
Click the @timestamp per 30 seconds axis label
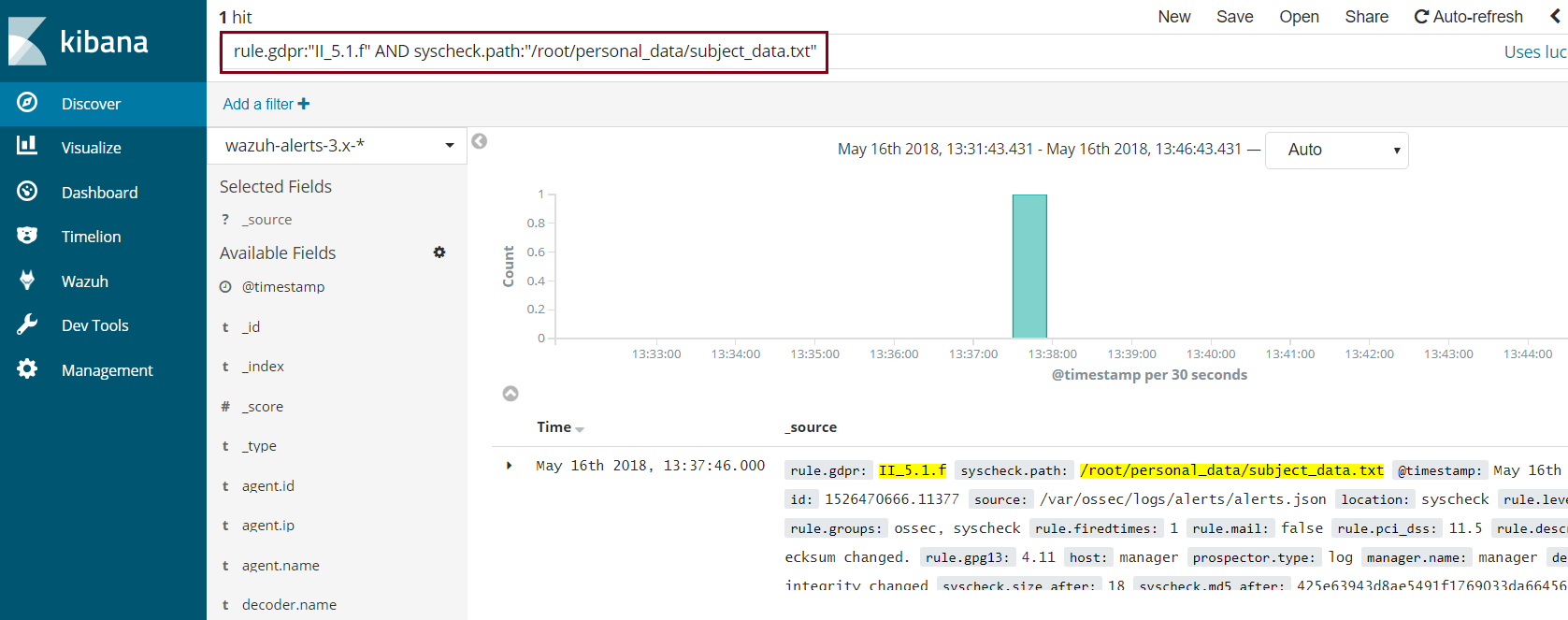click(1149, 374)
